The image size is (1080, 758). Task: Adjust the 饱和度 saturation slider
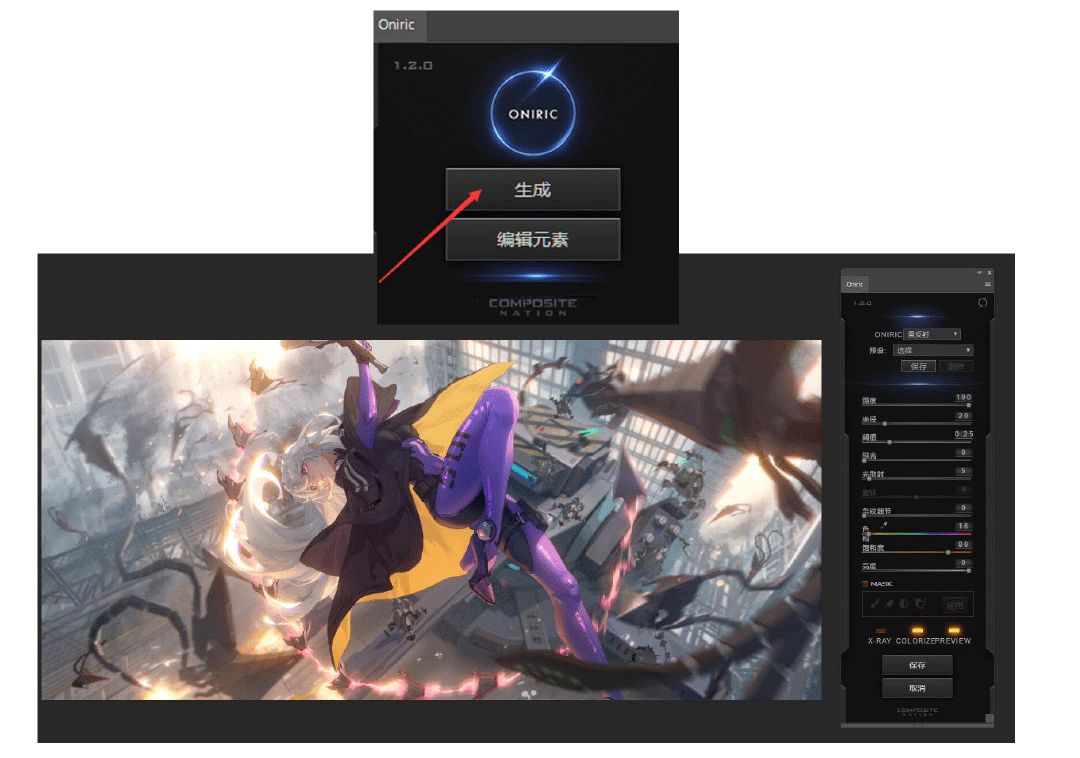(x=916, y=552)
